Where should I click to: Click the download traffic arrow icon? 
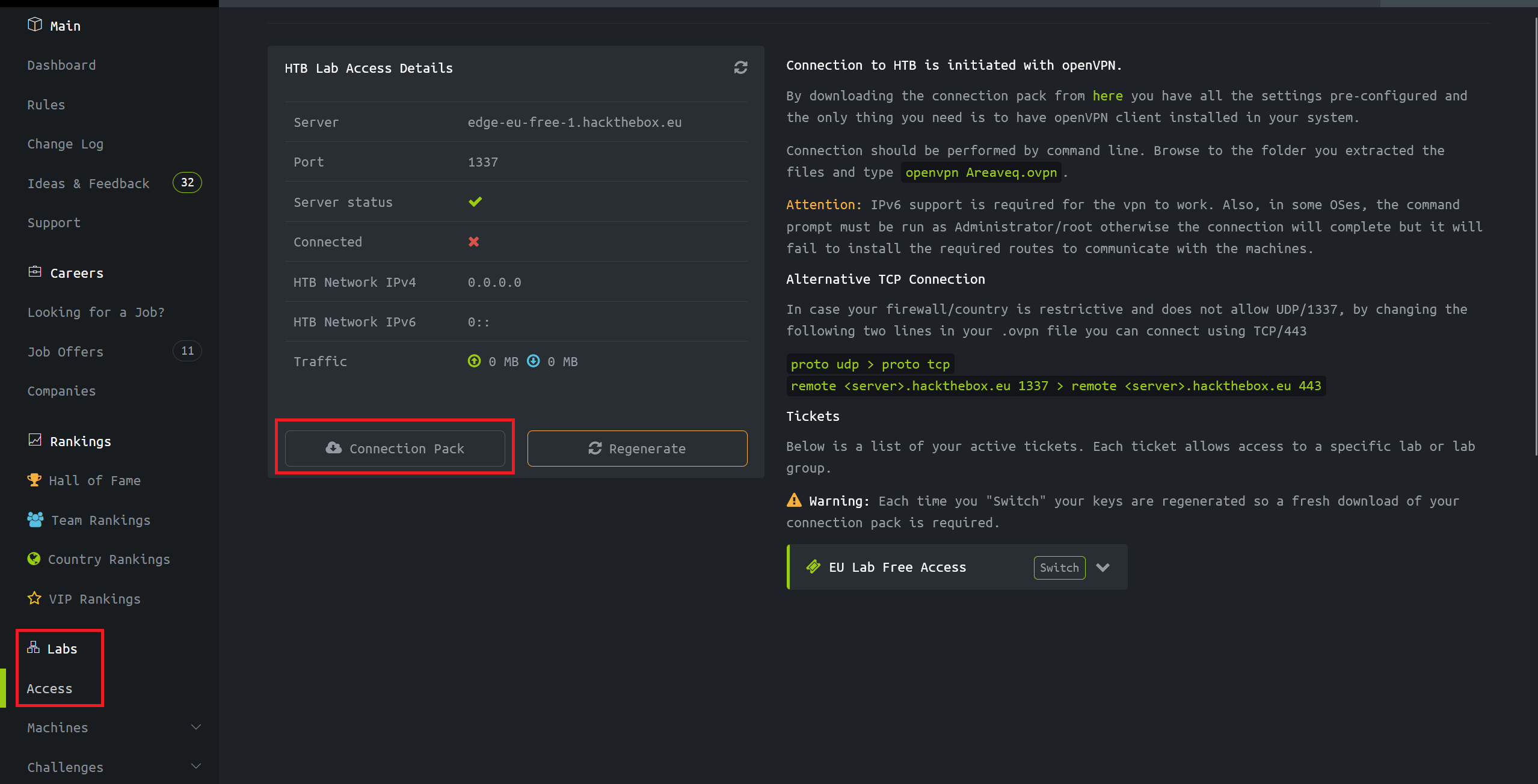[x=533, y=361]
